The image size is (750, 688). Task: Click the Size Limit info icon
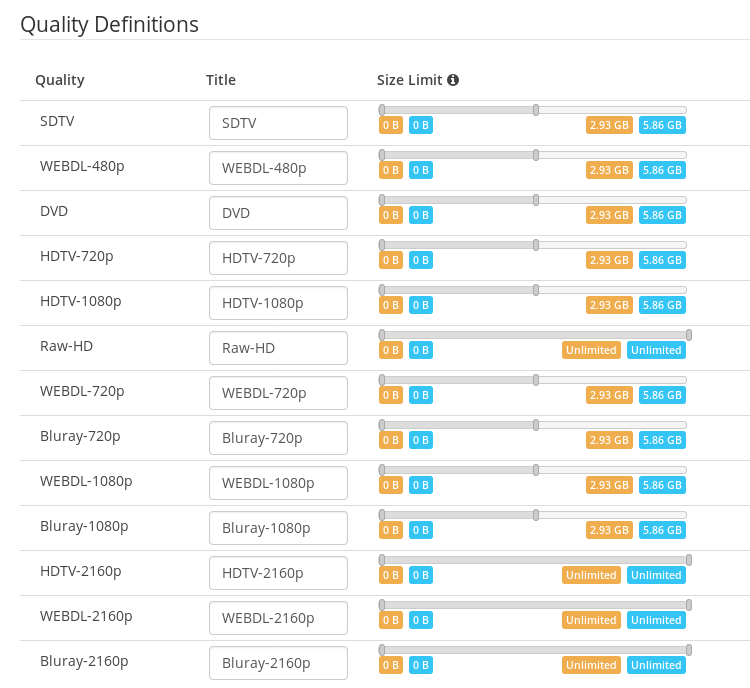452,80
